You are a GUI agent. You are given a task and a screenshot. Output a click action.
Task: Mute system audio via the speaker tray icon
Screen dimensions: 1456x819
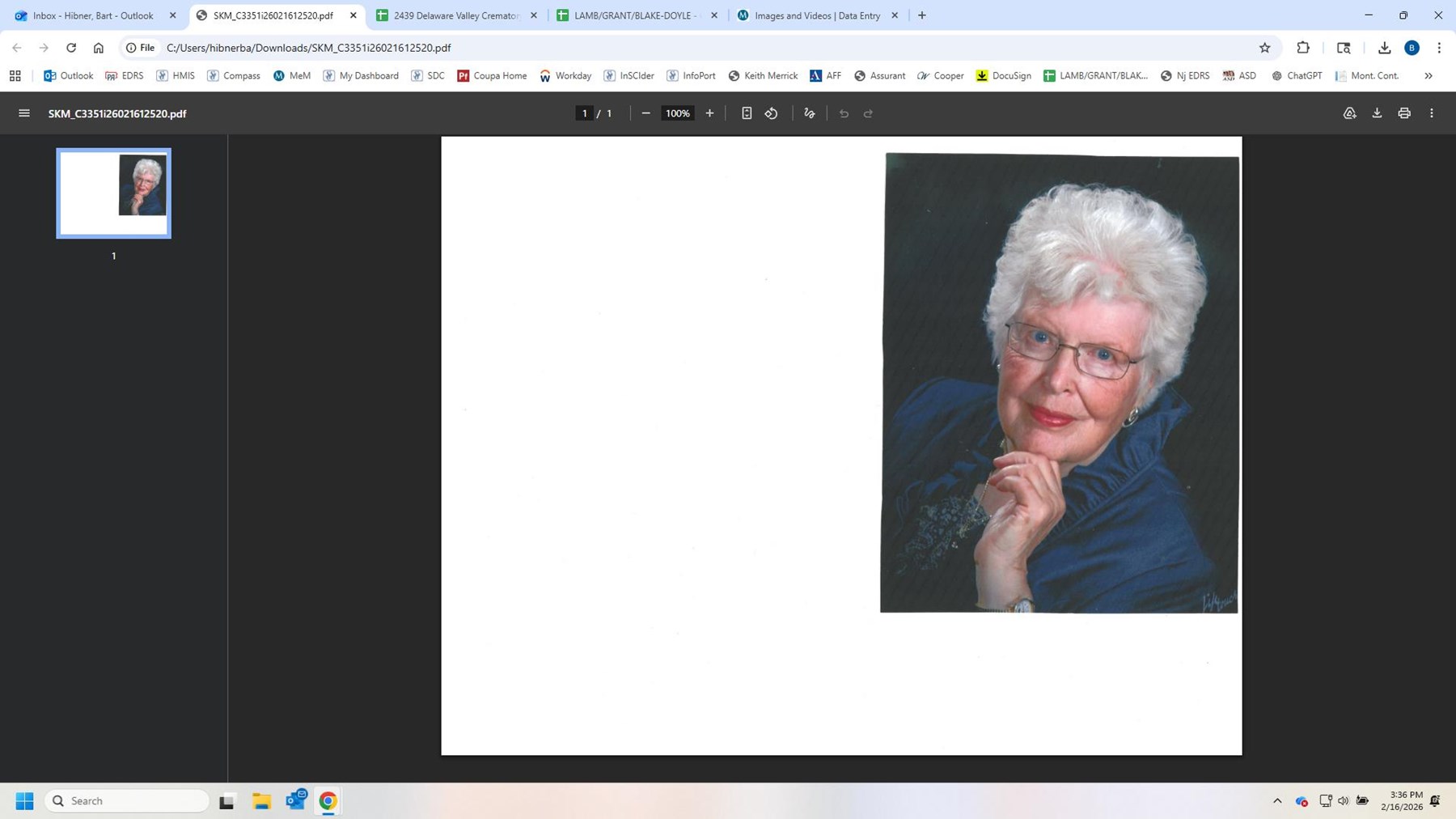point(1344,800)
